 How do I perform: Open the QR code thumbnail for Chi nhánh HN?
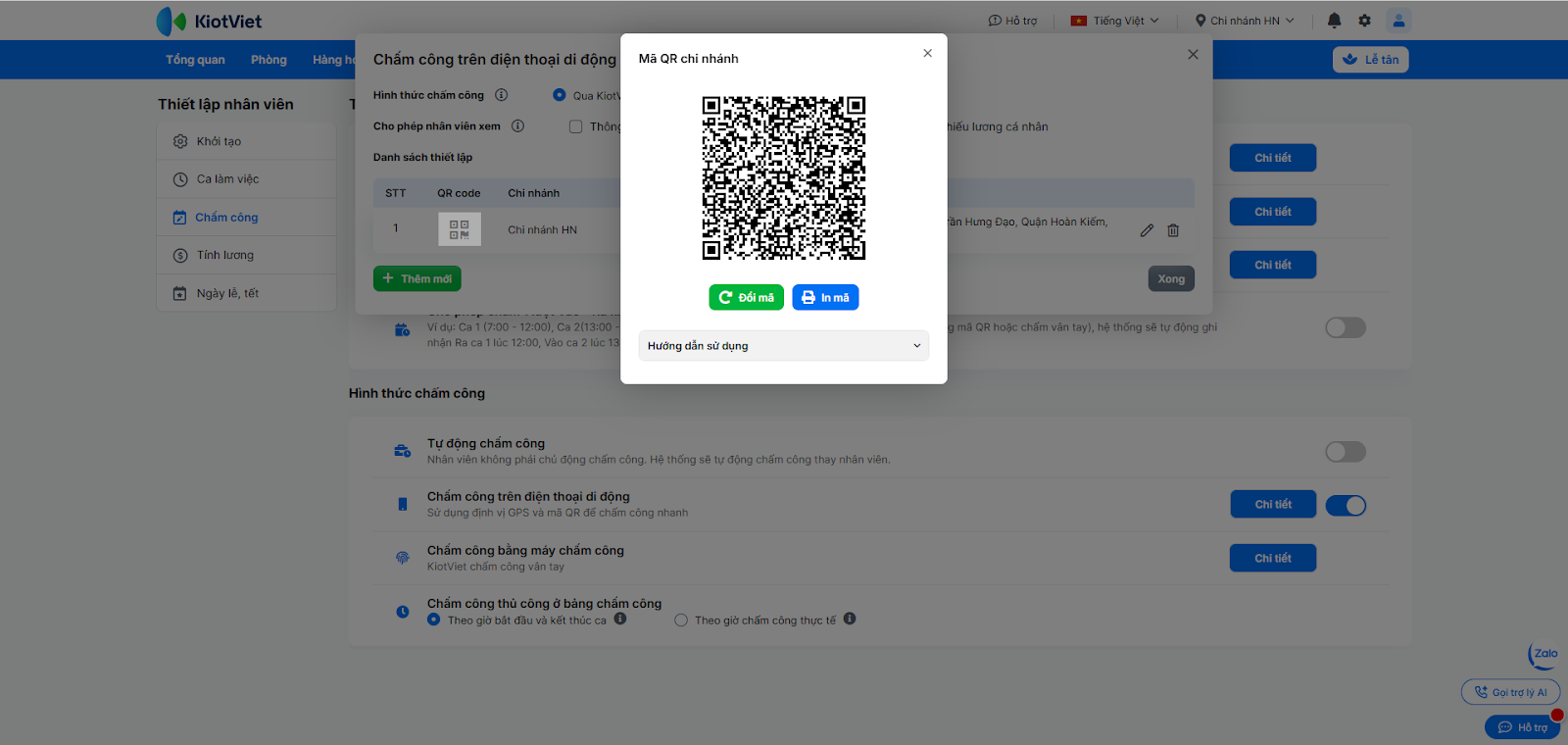pos(459,229)
